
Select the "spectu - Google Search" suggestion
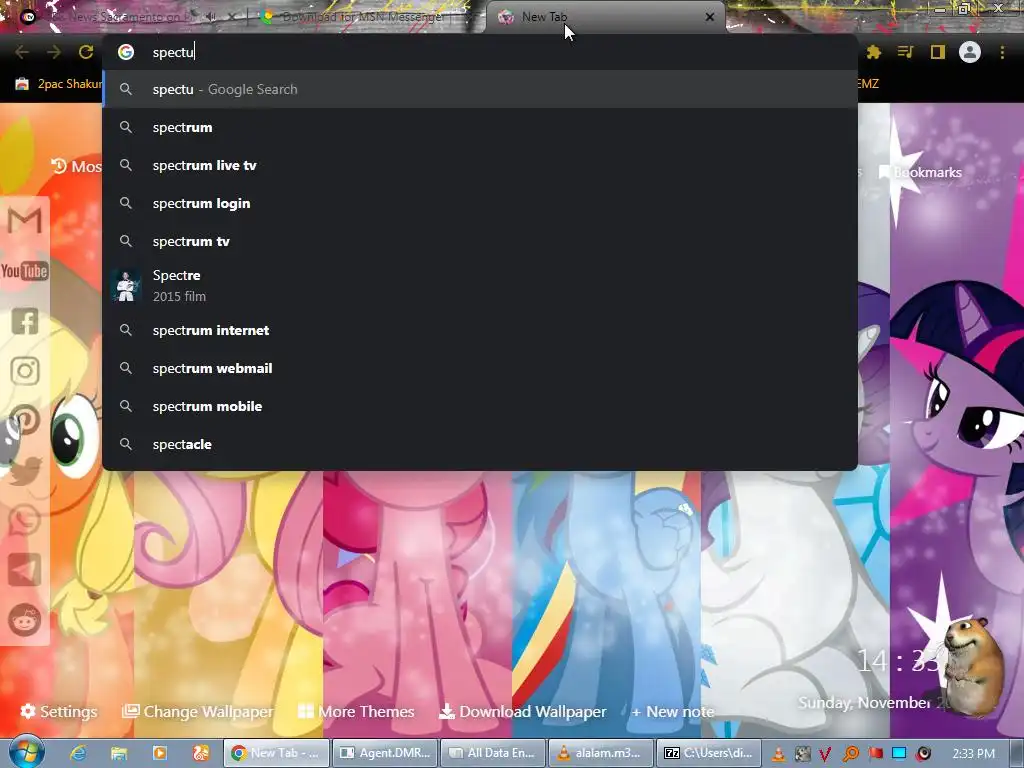coord(480,89)
